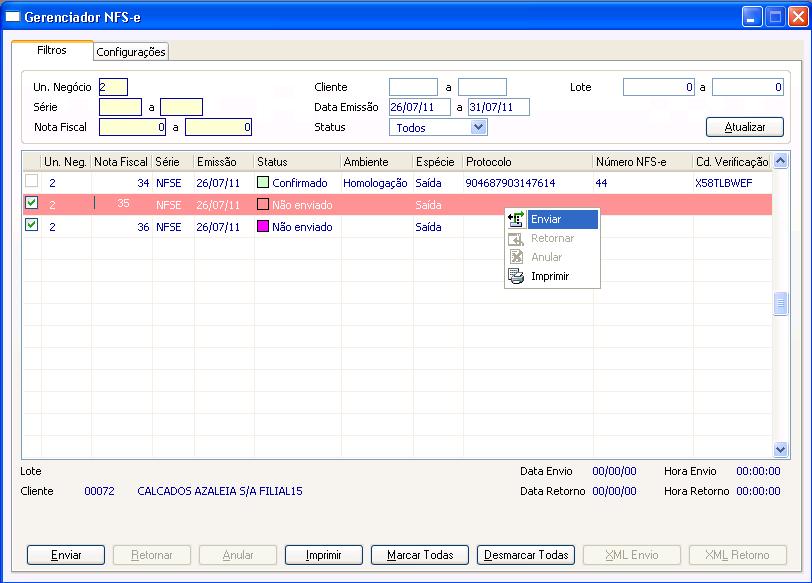Click the client code 00072
This screenshot has height=583, width=812.
pyautogui.click(x=99, y=491)
